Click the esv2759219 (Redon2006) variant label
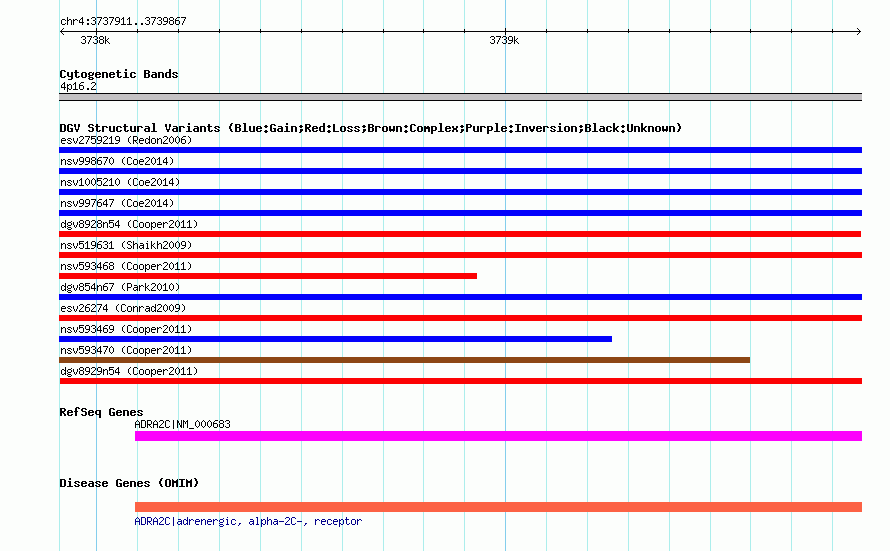The width and height of the screenshot is (890, 551). [x=126, y=140]
